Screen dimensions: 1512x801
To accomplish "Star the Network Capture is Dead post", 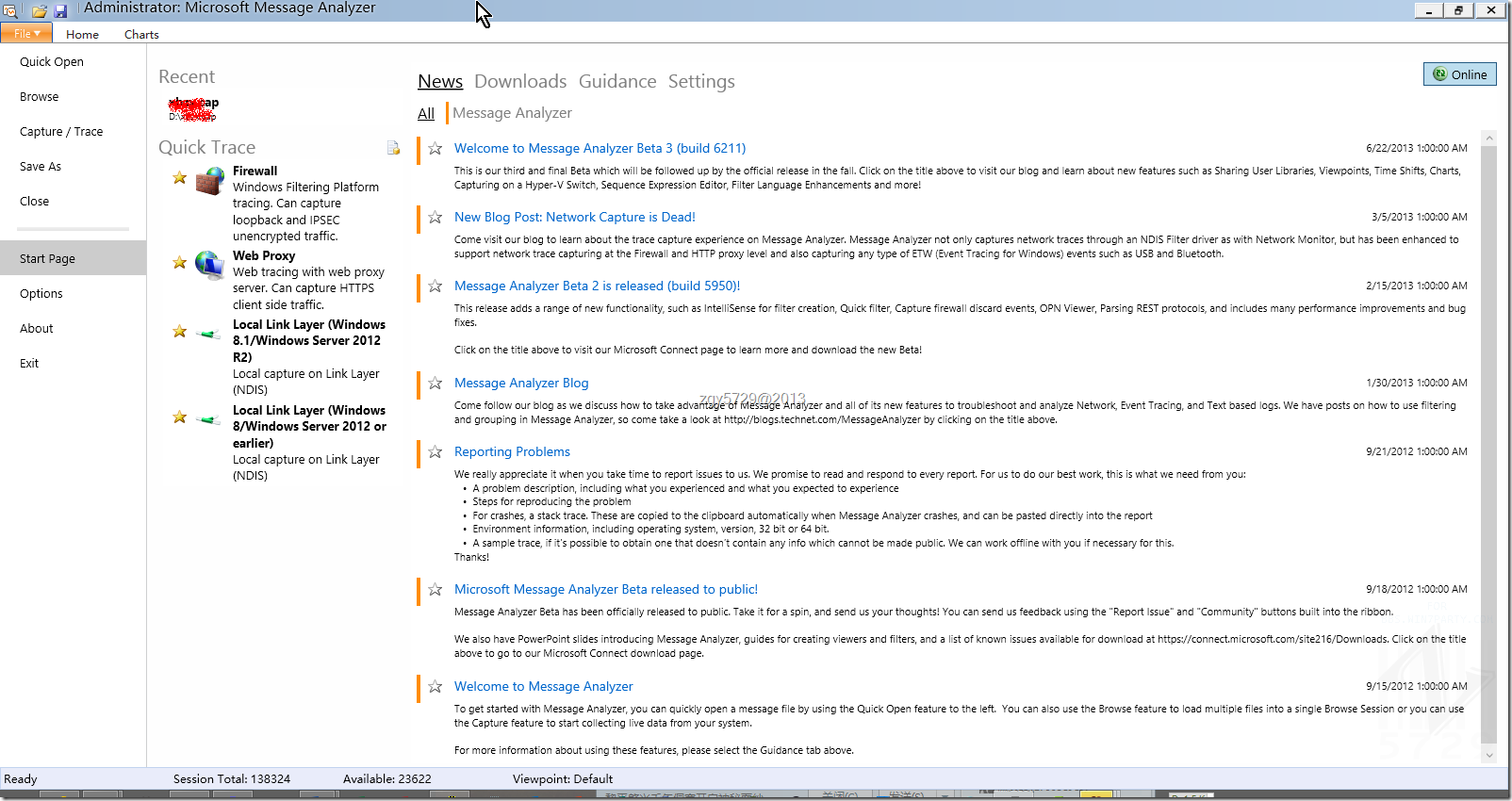I will pos(435,218).
